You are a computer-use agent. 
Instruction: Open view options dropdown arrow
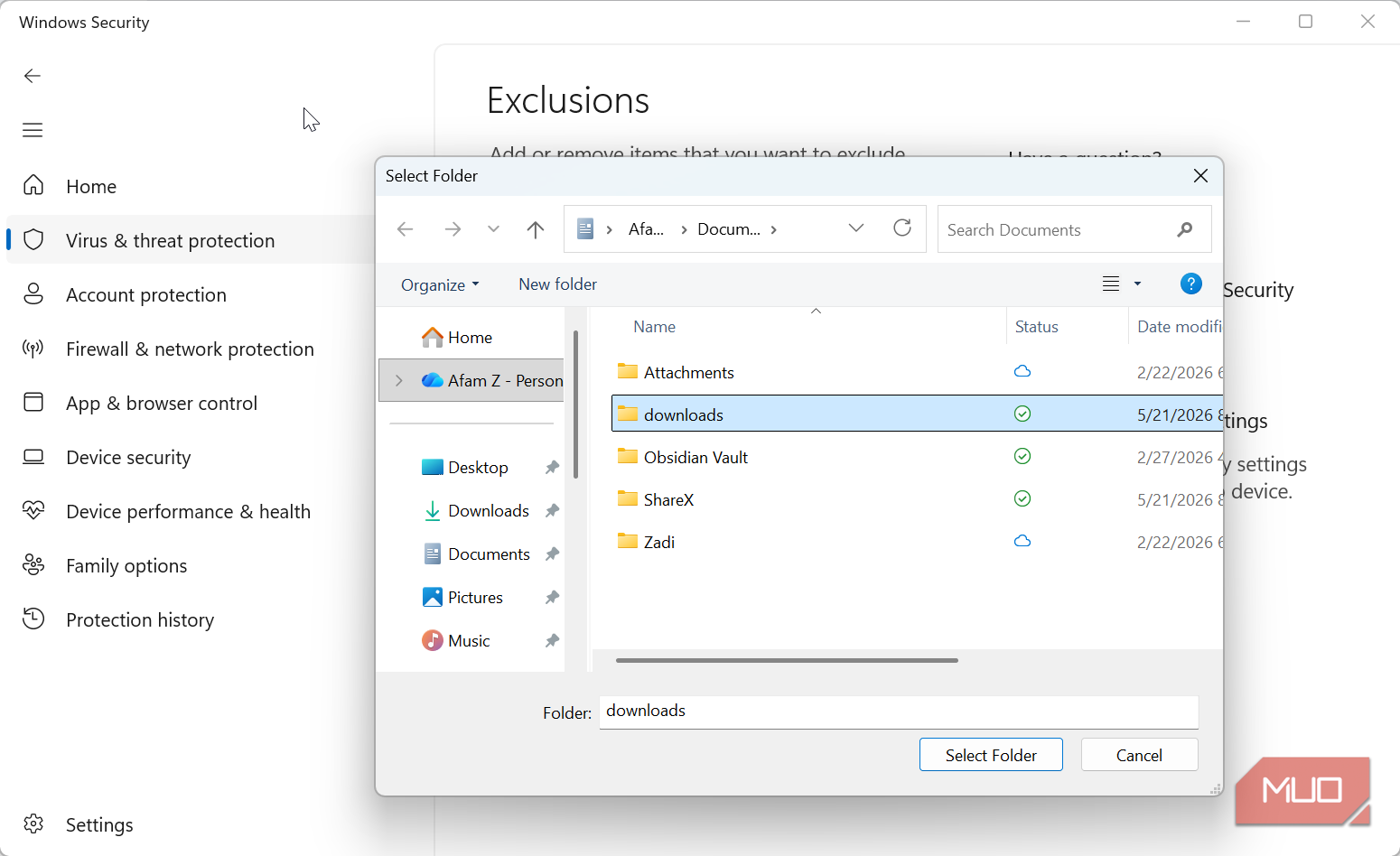click(1137, 284)
